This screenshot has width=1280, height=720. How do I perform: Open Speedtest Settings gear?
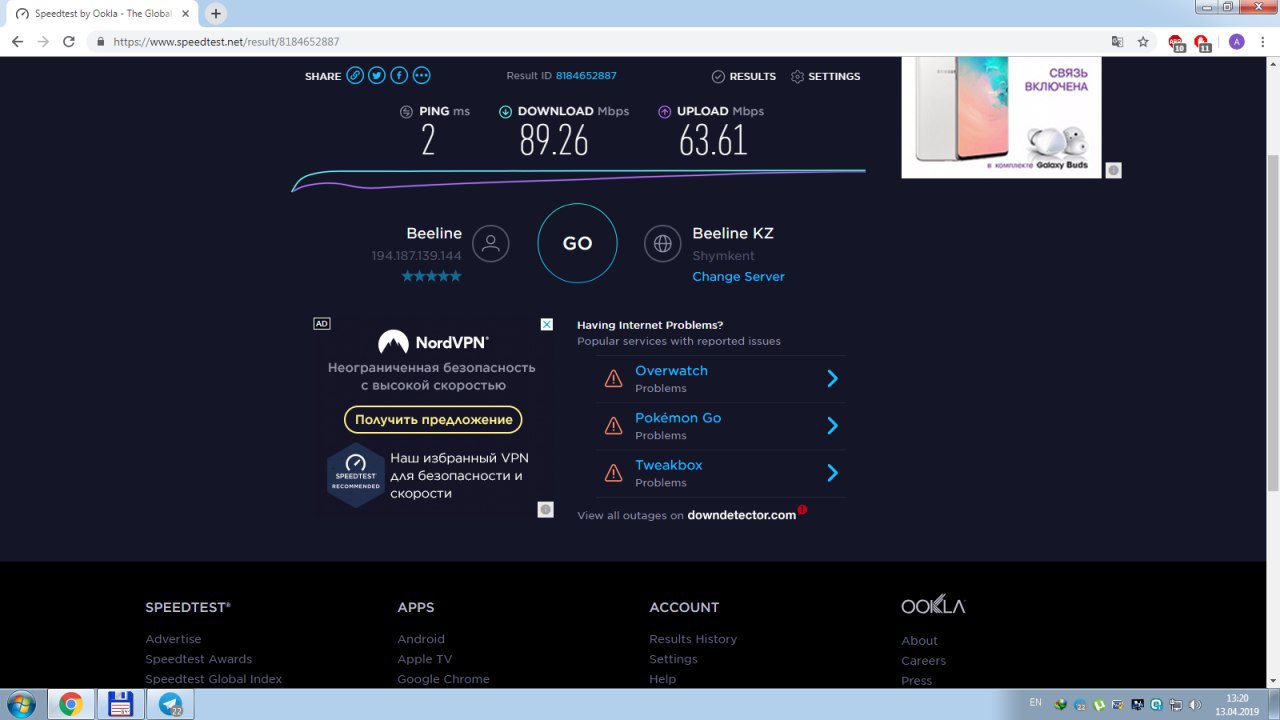coord(825,76)
